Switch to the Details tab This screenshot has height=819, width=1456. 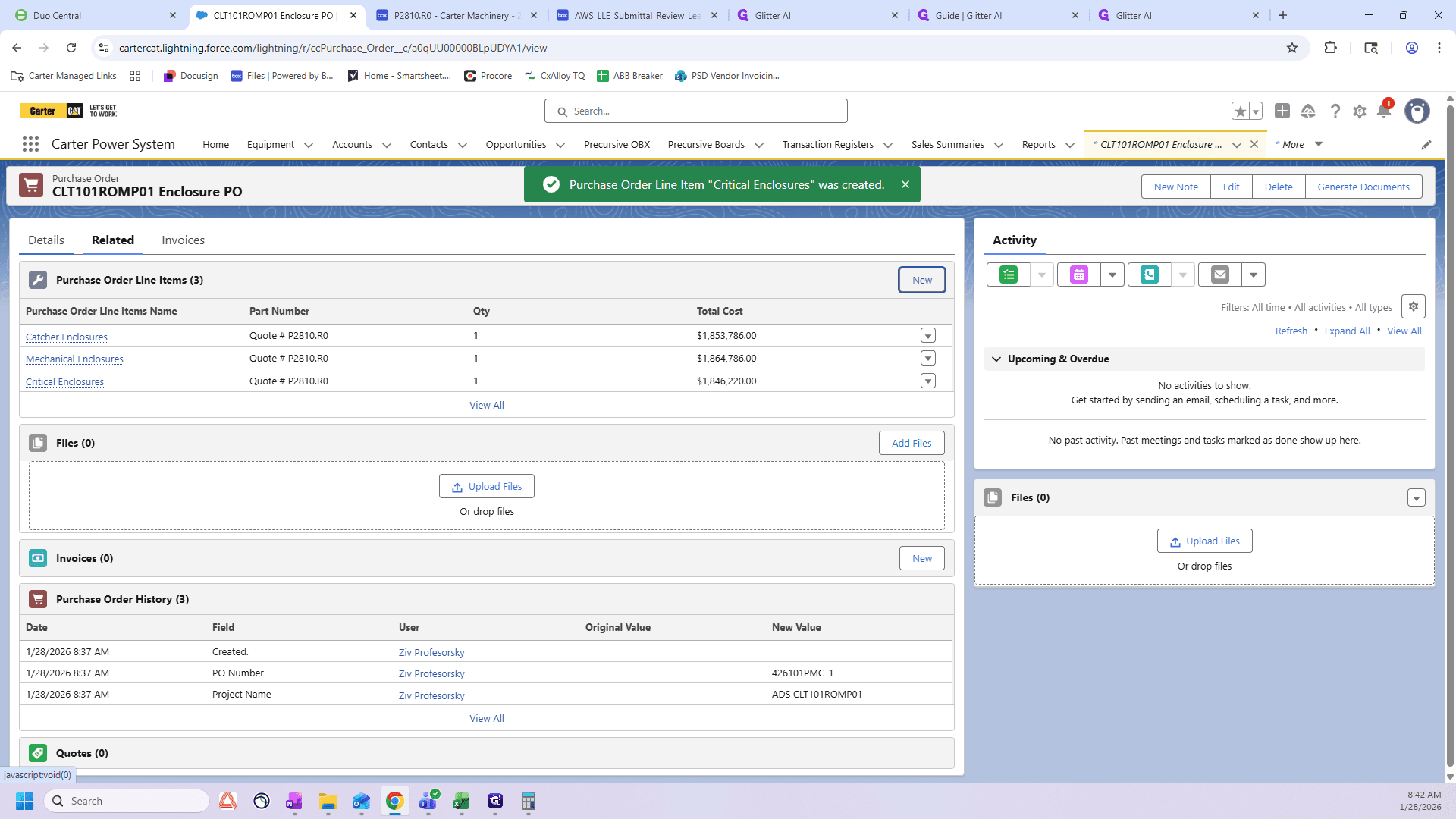pos(46,240)
